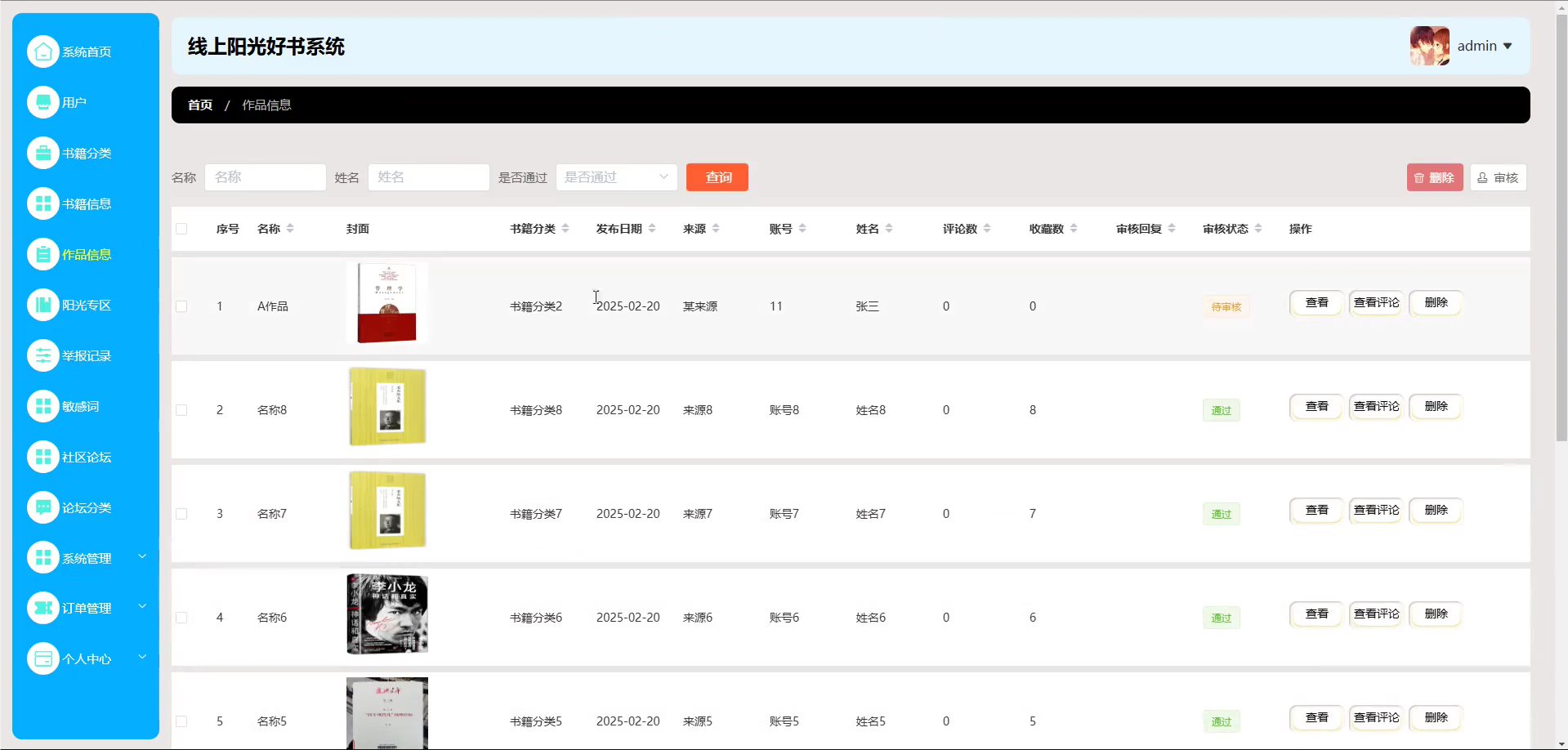Click the 系统管理 grid icon
Screen dimensions: 1568x750
[x=43, y=558]
